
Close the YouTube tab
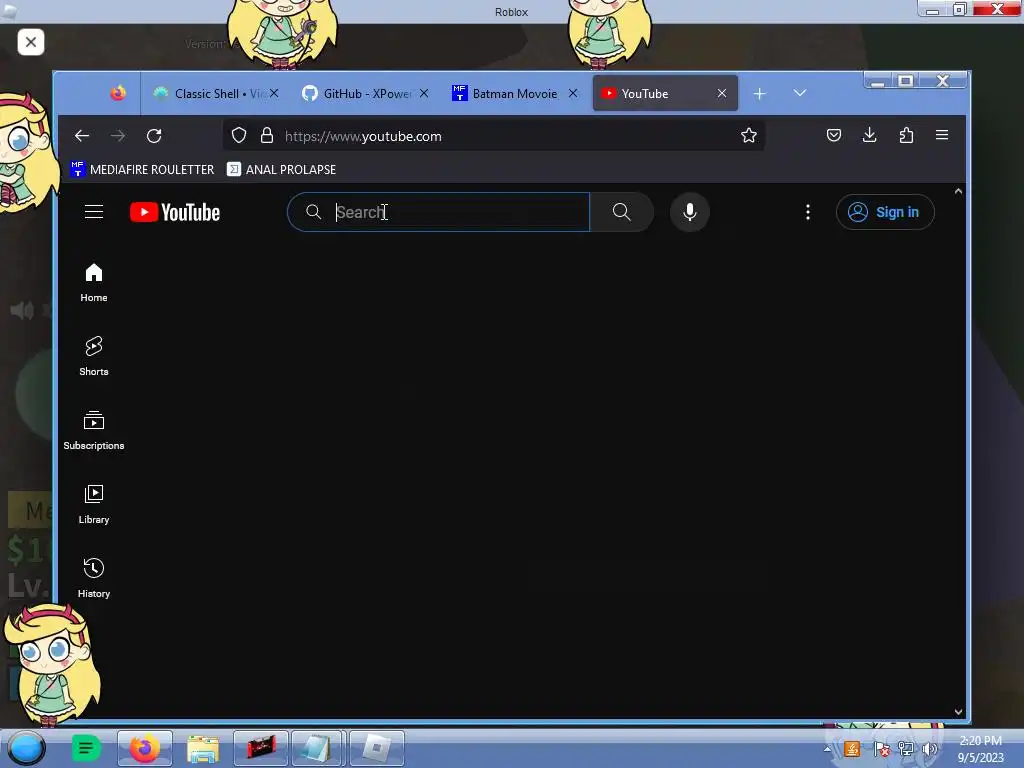(x=722, y=93)
